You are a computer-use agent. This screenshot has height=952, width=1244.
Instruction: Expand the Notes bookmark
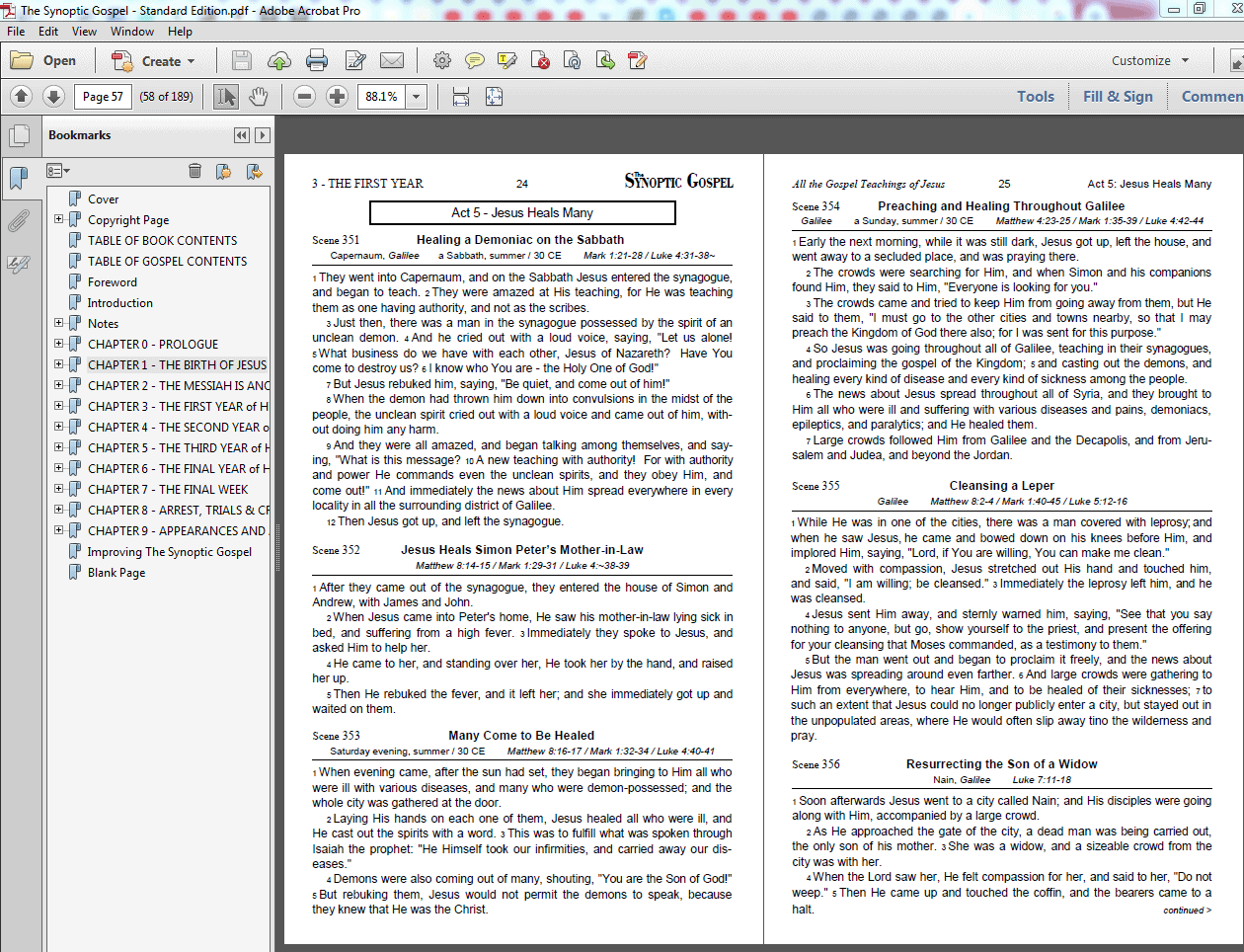(58, 323)
